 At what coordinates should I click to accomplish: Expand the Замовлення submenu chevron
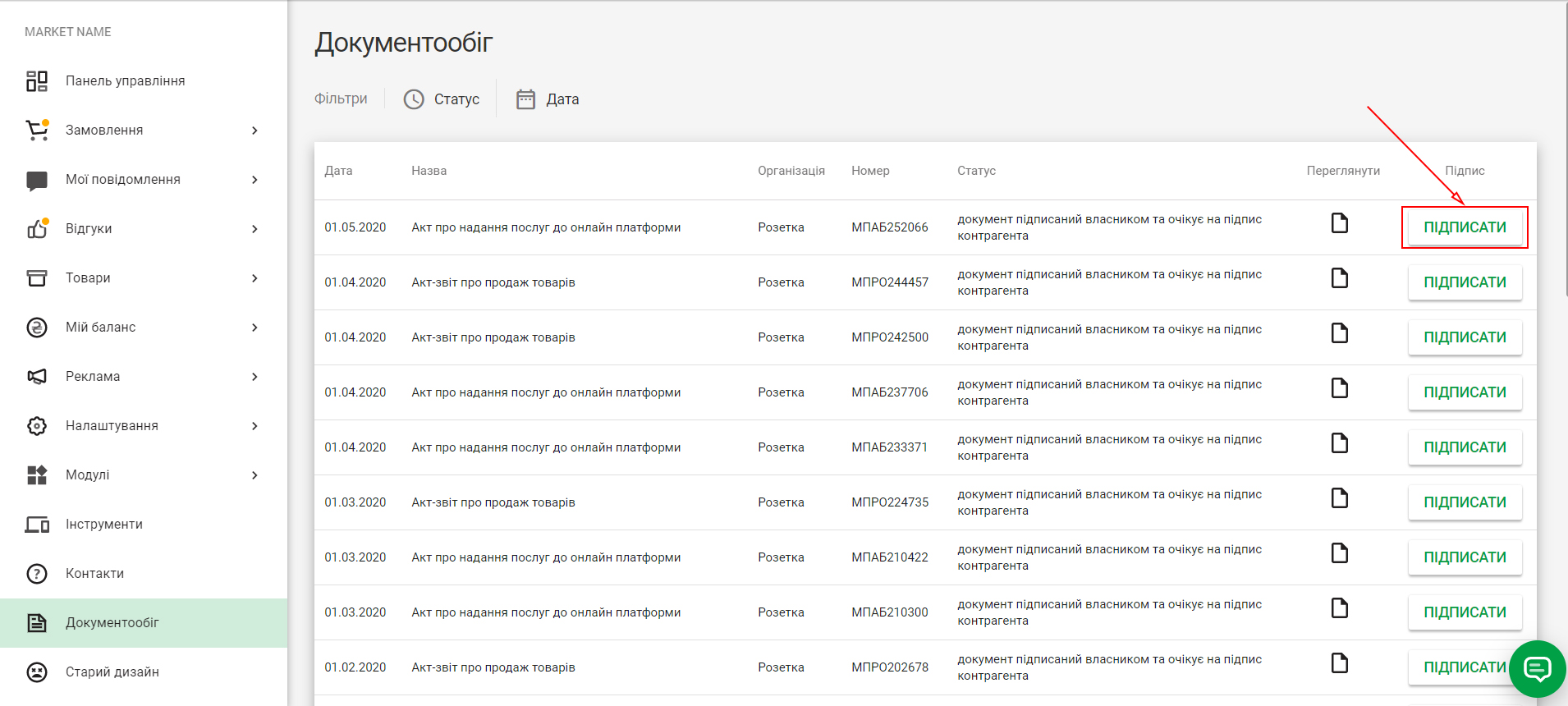pyautogui.click(x=254, y=131)
